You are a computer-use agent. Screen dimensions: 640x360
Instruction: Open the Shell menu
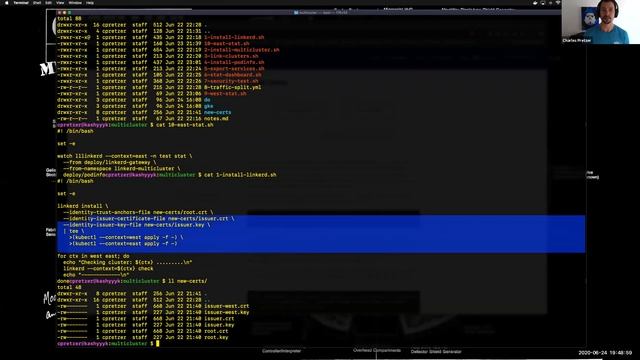point(37,2)
